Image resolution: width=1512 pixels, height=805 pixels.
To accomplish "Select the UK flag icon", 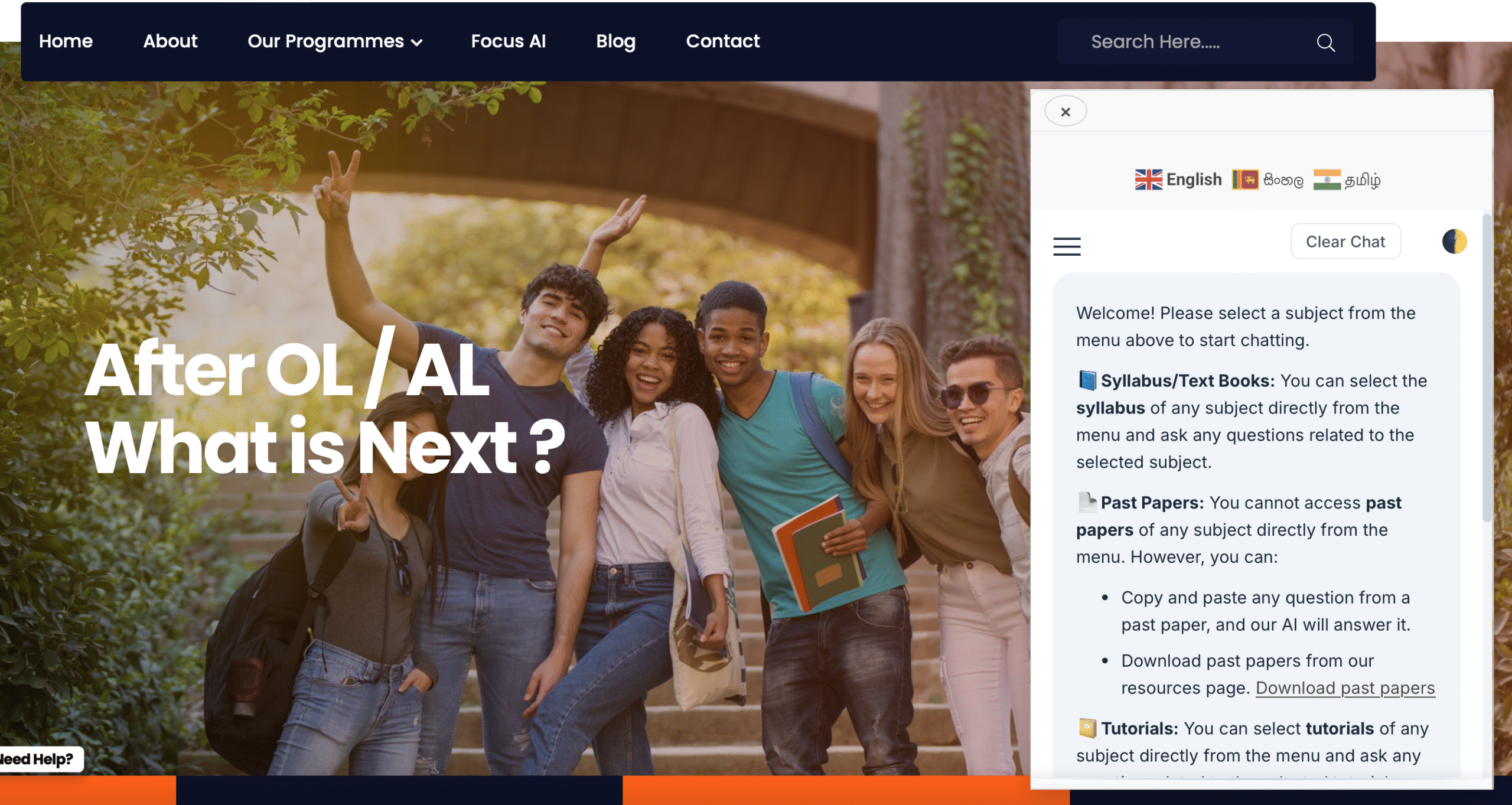I will [1148, 180].
